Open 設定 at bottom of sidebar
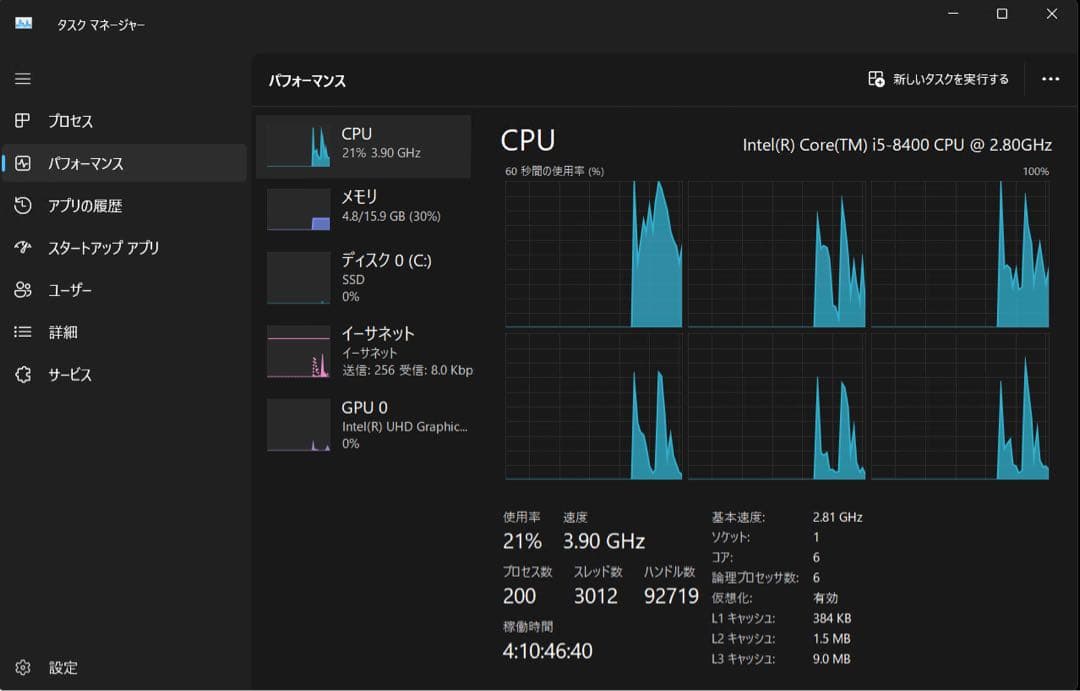This screenshot has height=691, width=1080. (23, 667)
